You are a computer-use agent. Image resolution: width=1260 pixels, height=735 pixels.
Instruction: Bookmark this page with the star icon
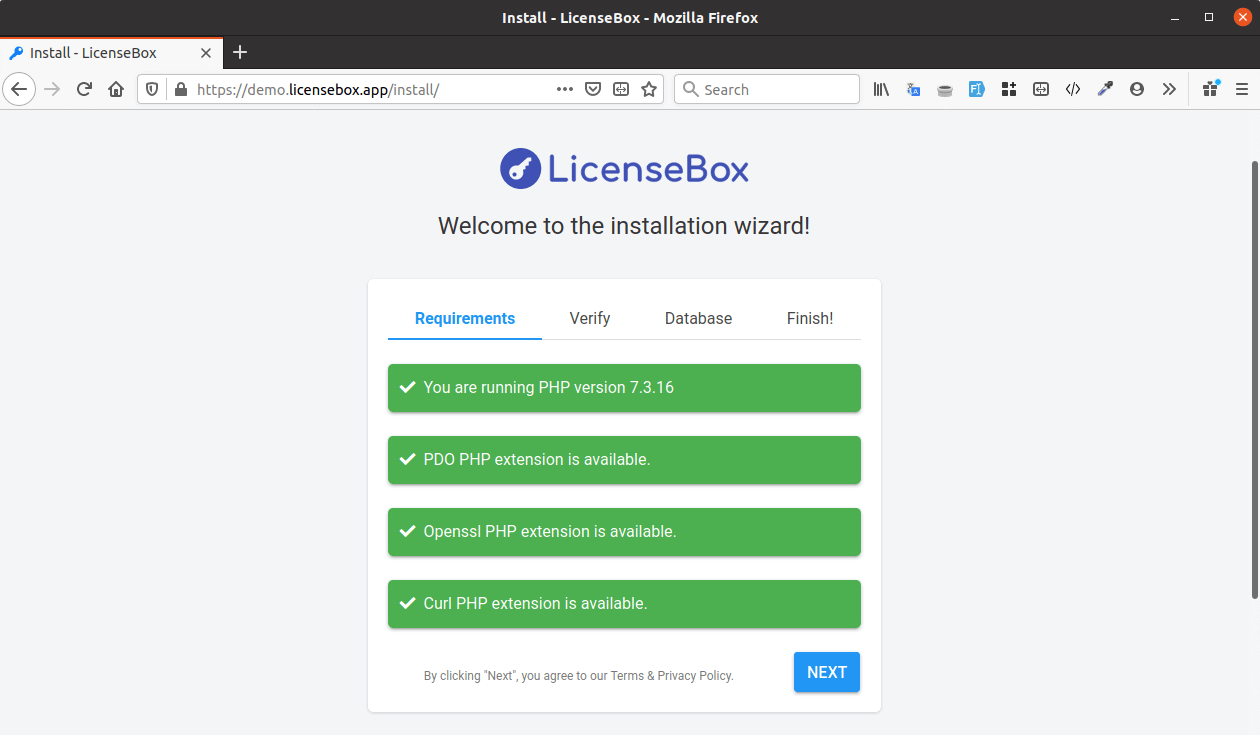click(x=649, y=89)
